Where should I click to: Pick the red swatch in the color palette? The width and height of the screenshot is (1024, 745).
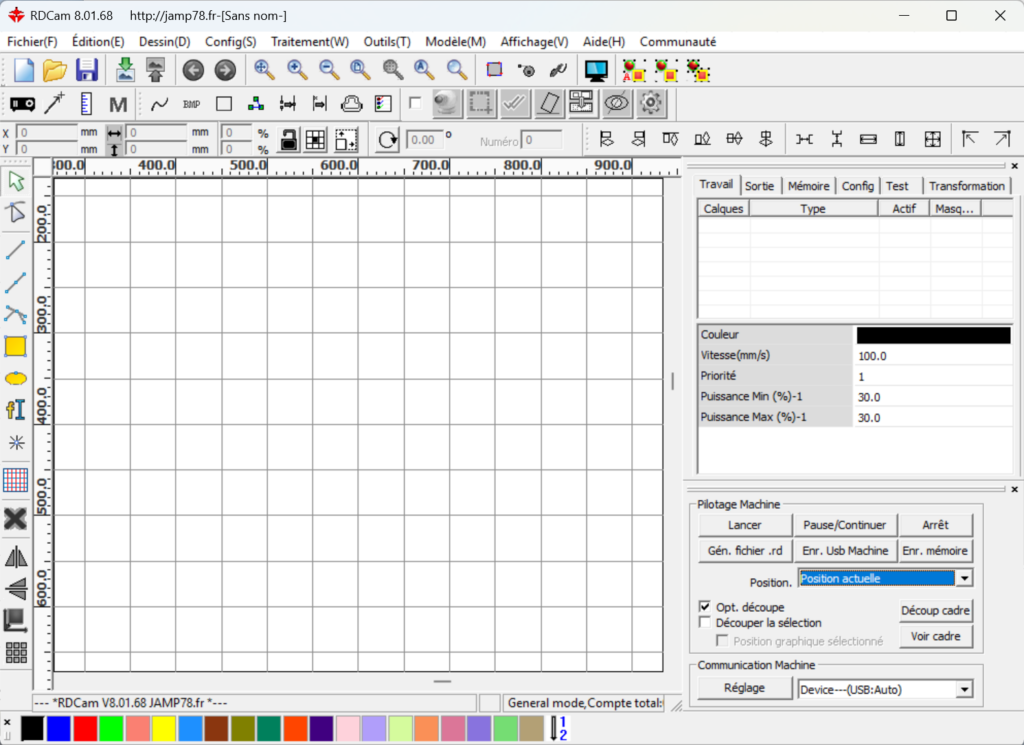point(85,728)
